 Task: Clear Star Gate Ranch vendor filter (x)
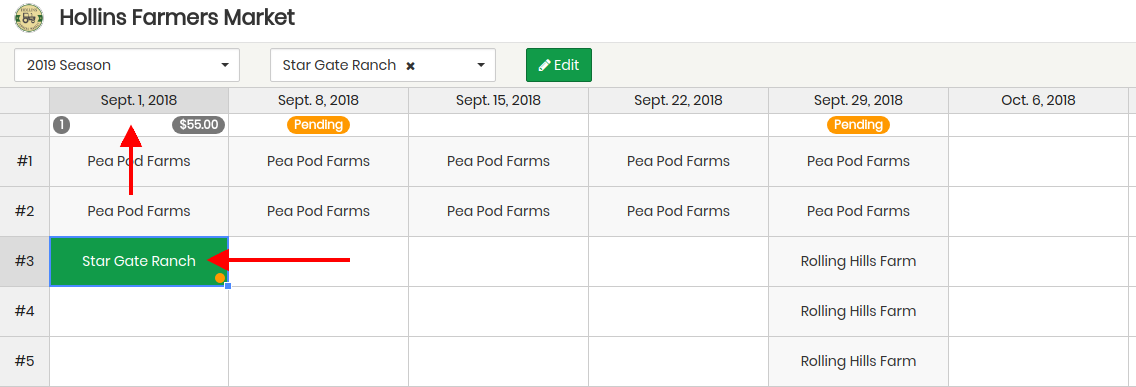[x=410, y=66]
